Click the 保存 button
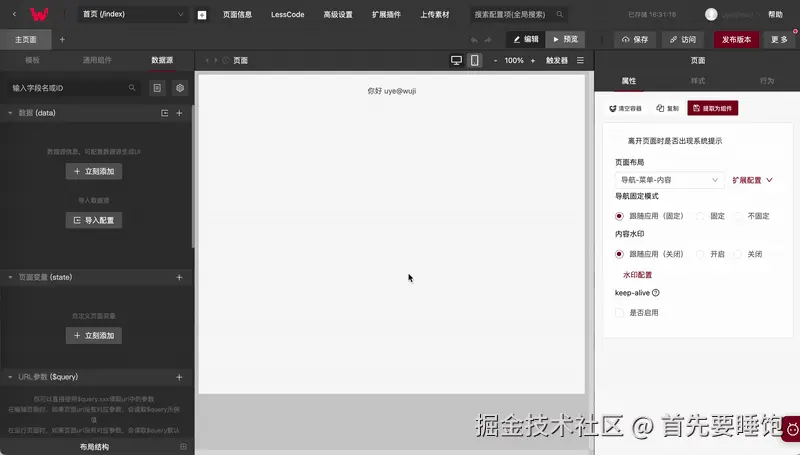Viewport: 800px width, 455px height. tap(634, 39)
